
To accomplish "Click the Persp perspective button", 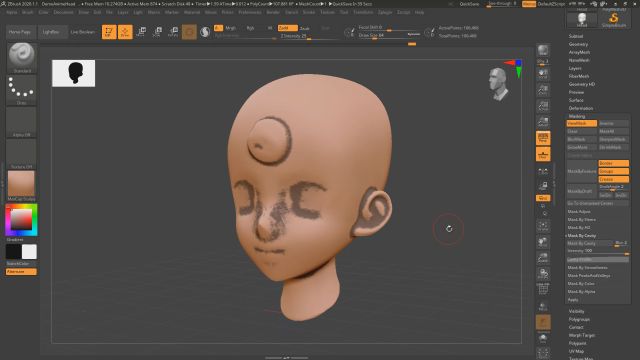I will coord(543,138).
